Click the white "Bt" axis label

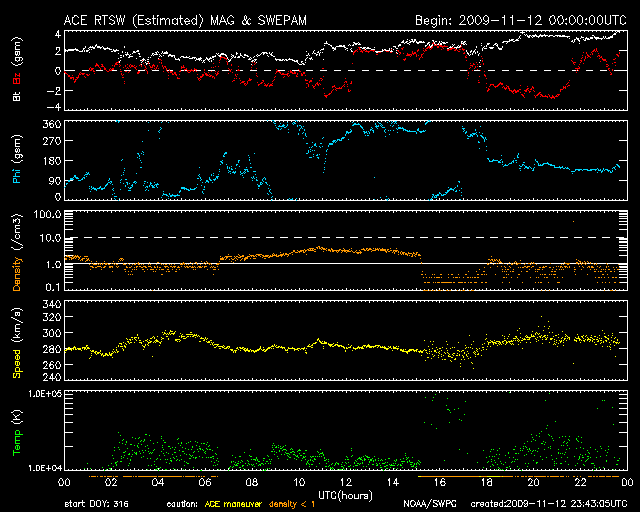point(17,96)
